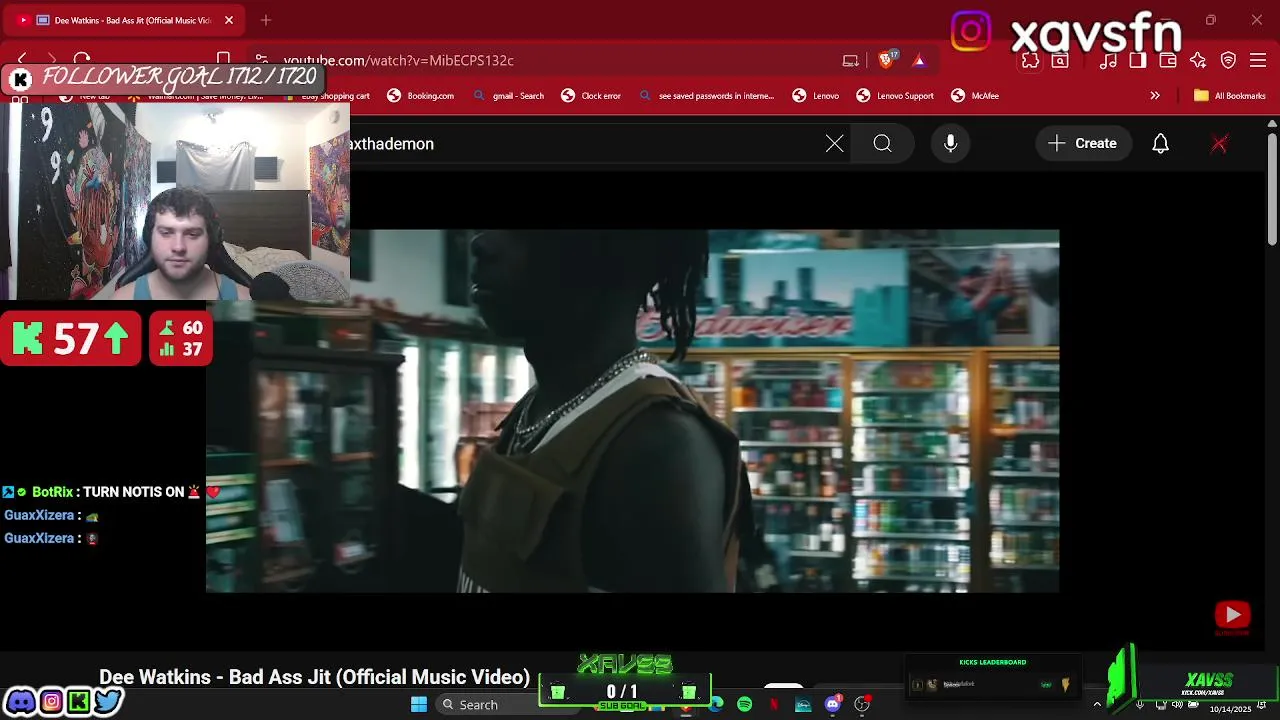
Task: Click the cast media icon in address bar
Action: [x=851, y=60]
